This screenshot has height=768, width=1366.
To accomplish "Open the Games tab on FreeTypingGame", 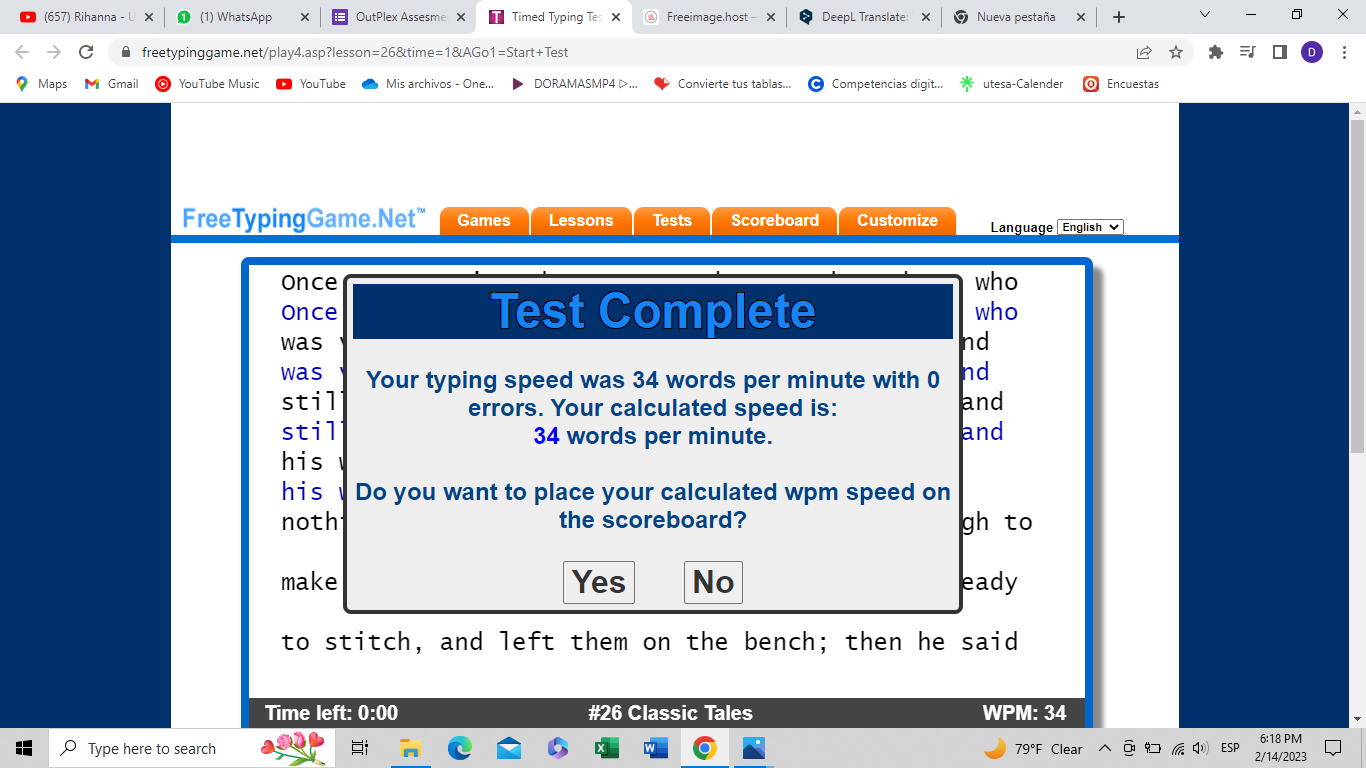I will 484,221.
